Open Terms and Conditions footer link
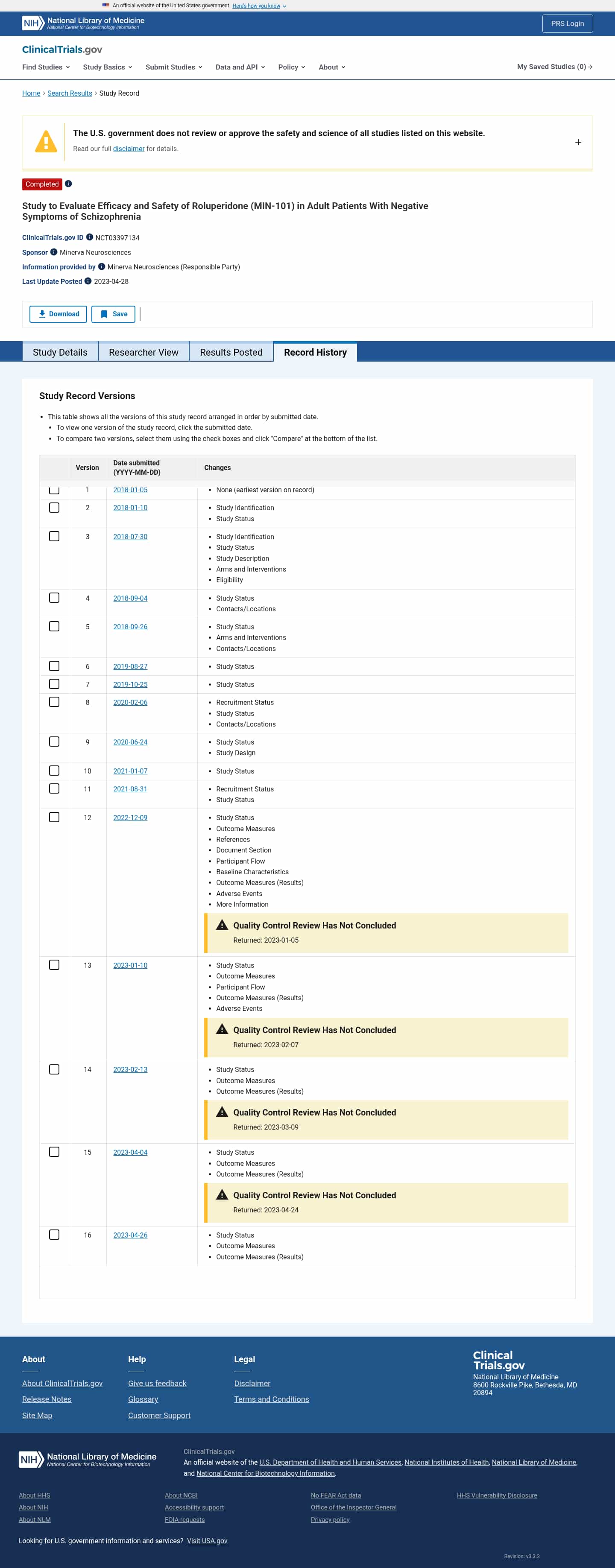 (272, 1399)
